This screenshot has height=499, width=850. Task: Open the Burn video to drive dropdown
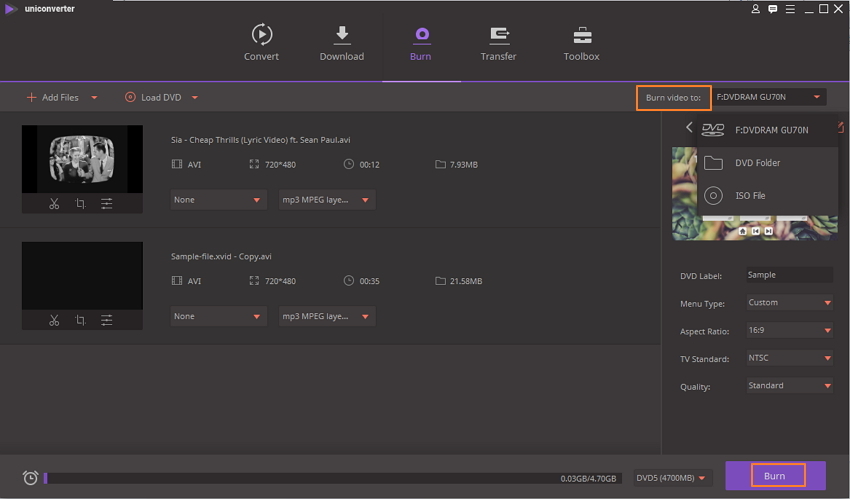[x=769, y=97]
